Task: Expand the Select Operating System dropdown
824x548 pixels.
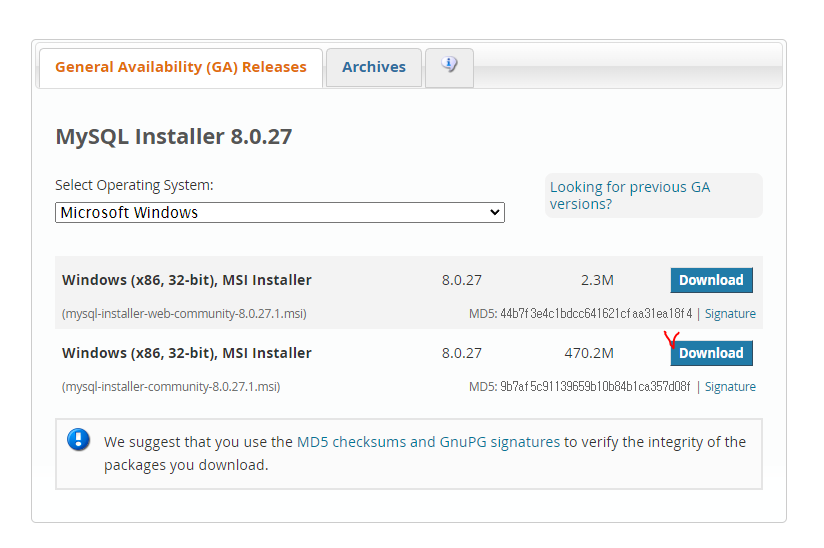Action: pos(280,213)
